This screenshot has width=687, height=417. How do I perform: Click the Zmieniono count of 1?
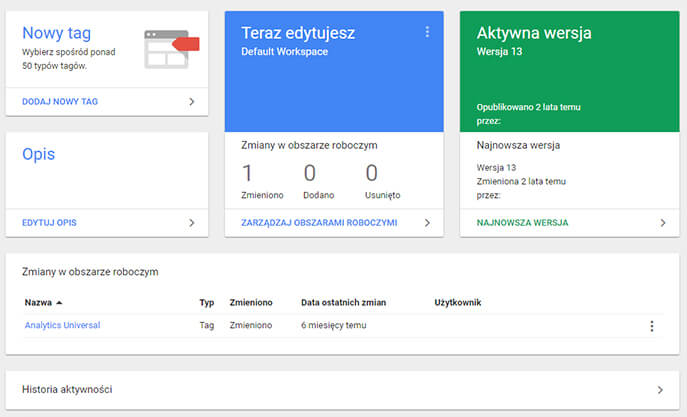(247, 173)
